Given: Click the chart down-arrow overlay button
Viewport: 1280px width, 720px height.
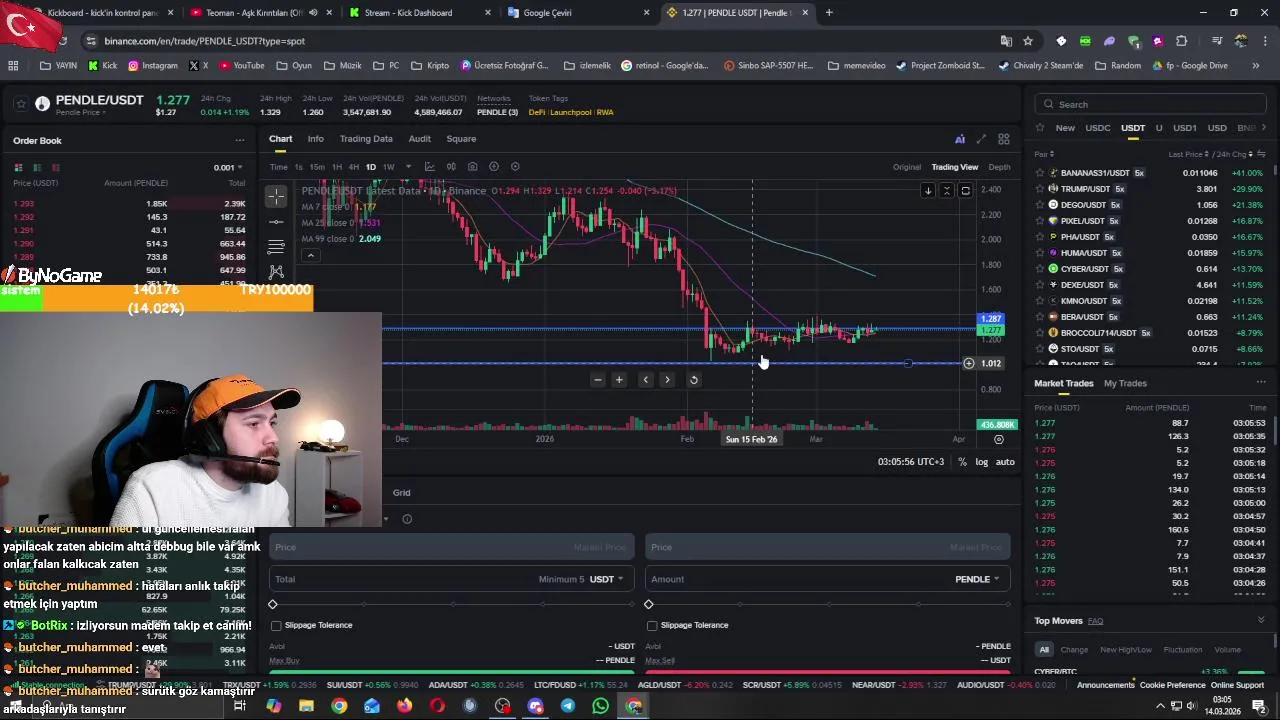Looking at the screenshot, I should tap(928, 190).
